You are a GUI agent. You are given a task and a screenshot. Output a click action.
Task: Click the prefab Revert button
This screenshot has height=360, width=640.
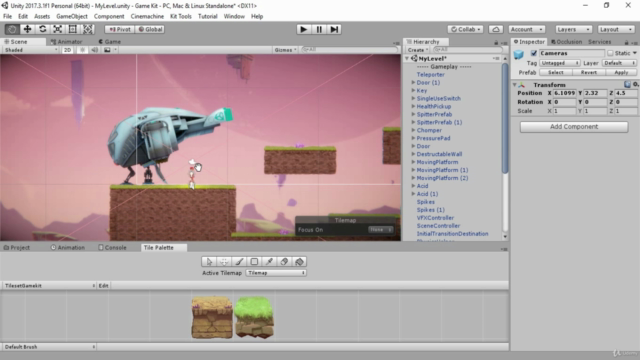588,72
